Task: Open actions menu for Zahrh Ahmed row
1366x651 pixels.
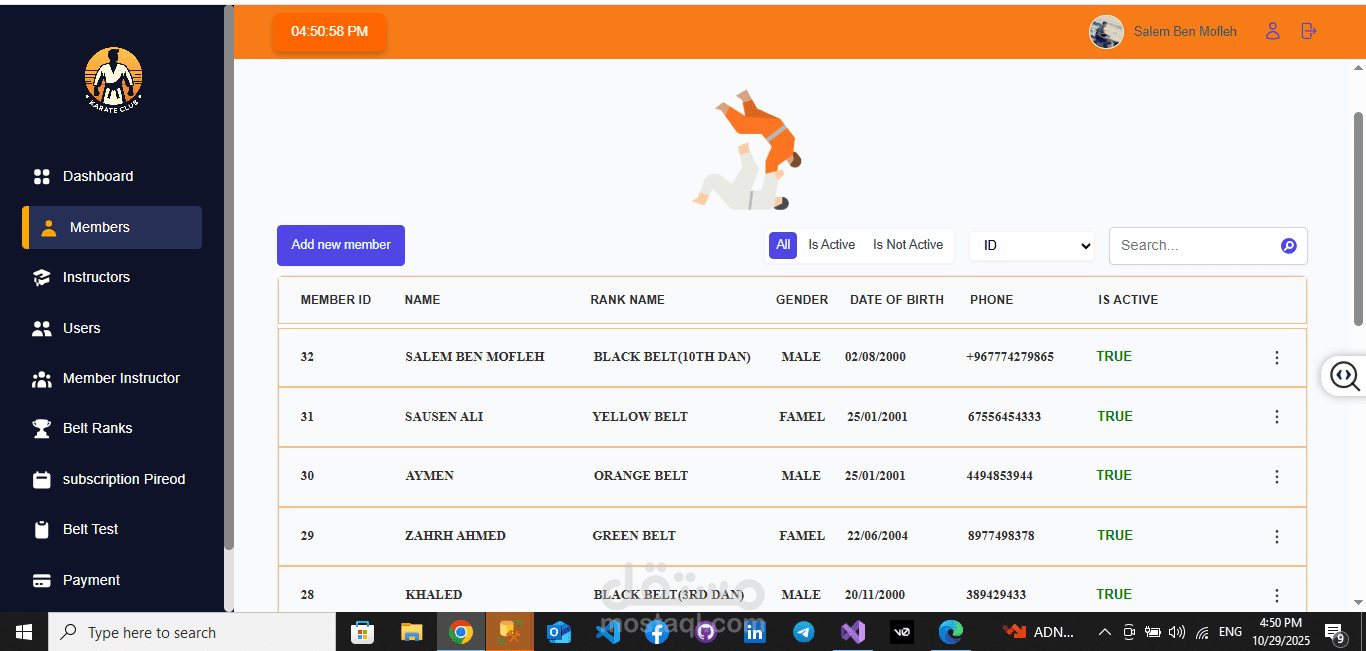Action: (x=1276, y=537)
